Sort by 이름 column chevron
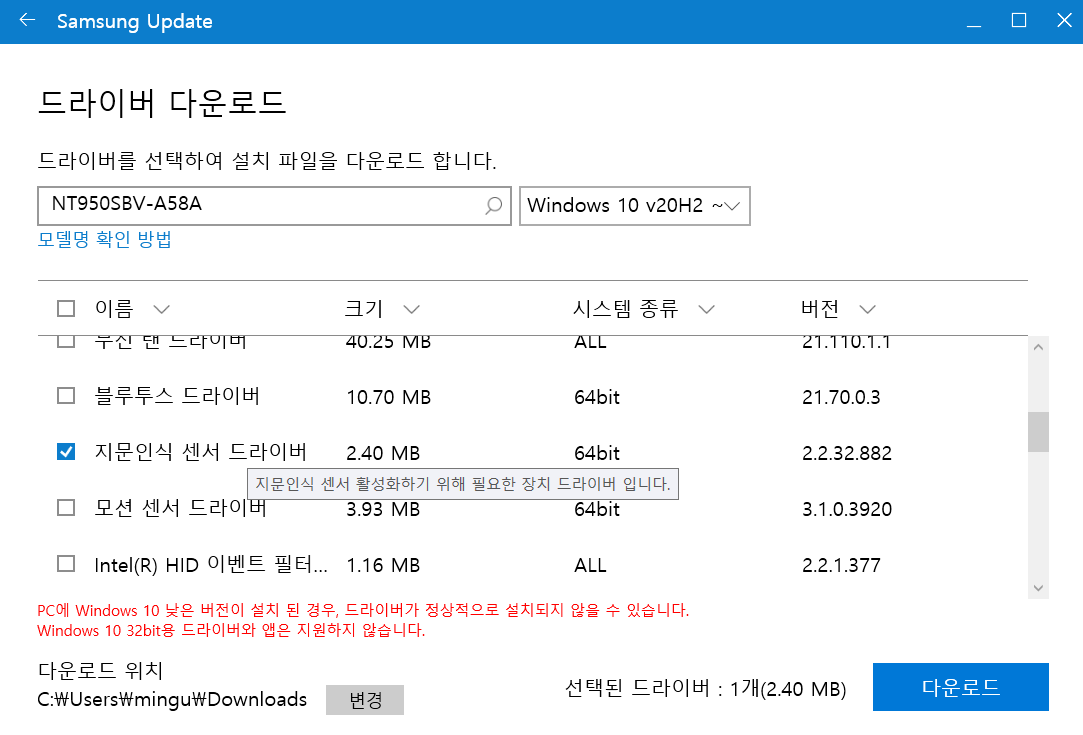The image size is (1083, 735). (x=162, y=309)
